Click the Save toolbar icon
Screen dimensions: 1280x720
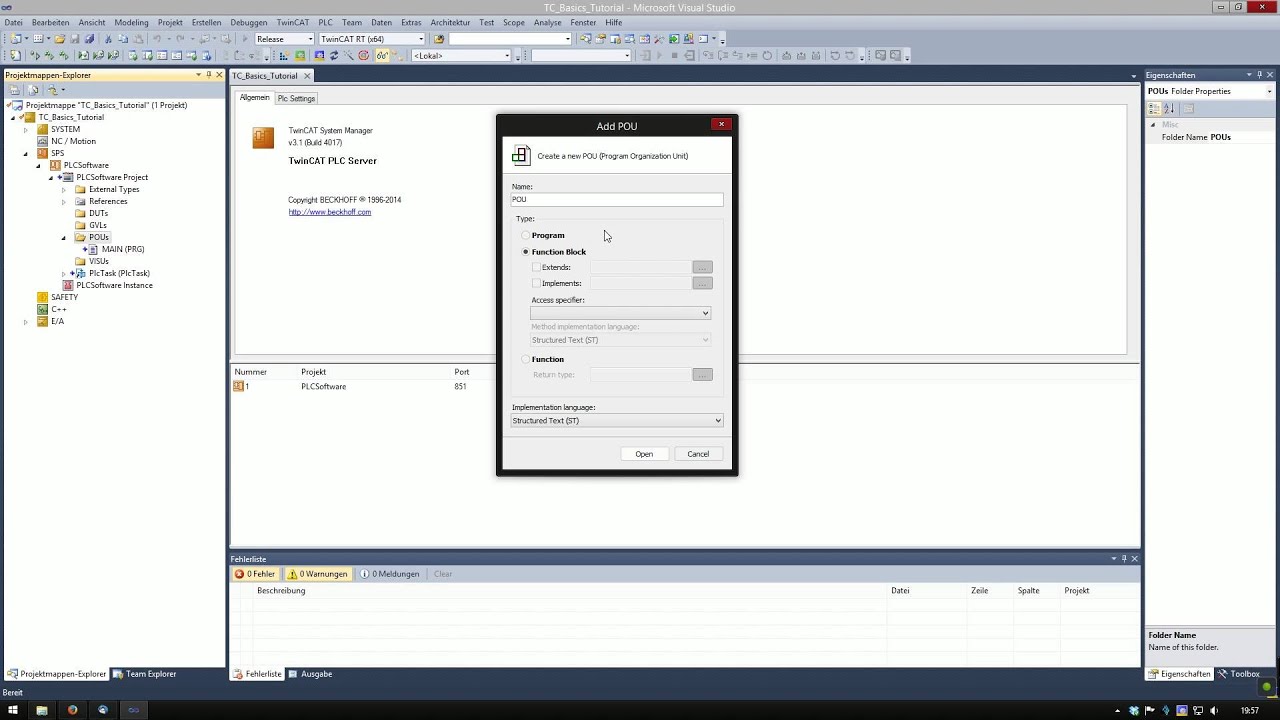(75, 39)
